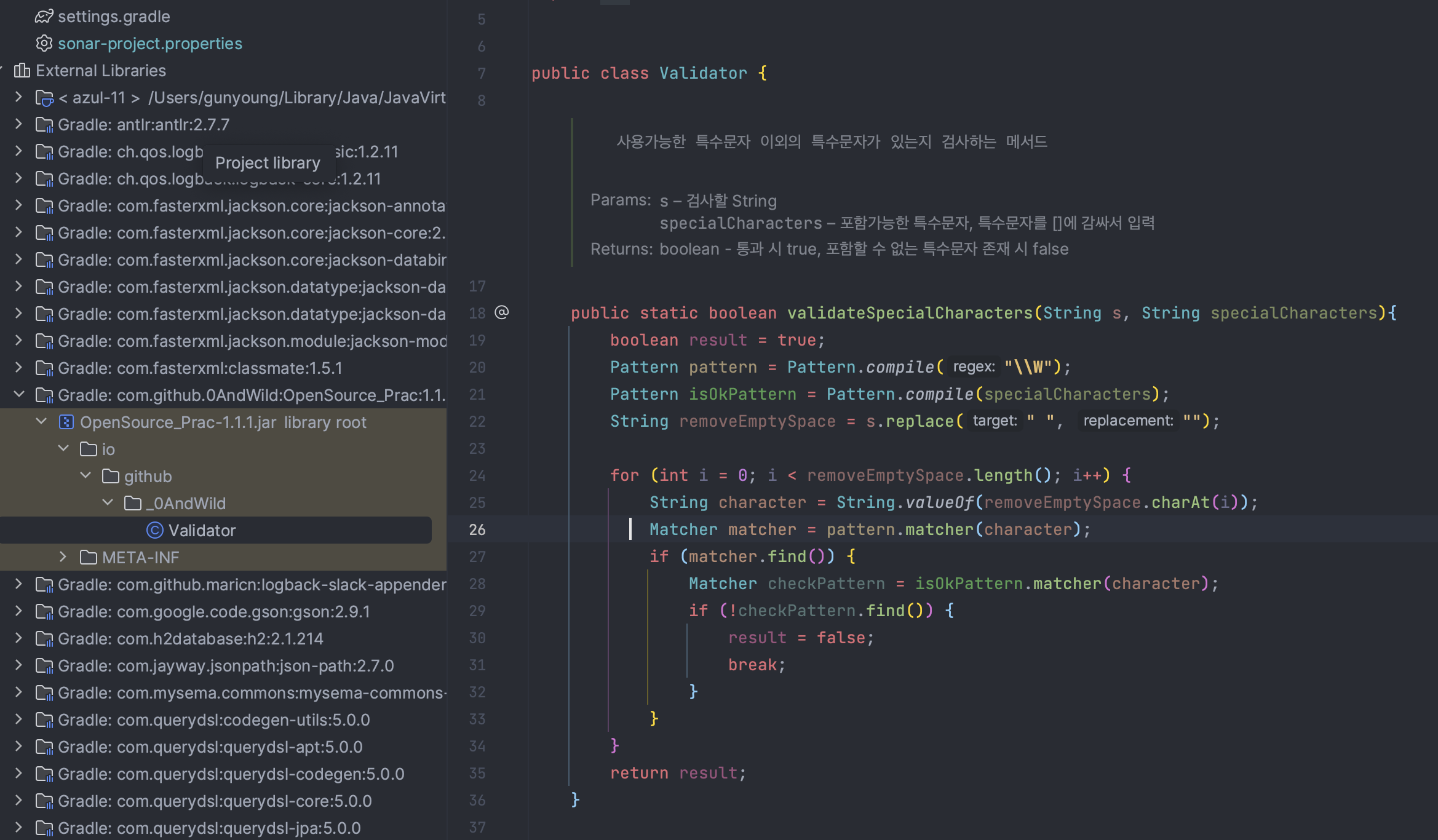Select the Validator class in project tree

click(x=202, y=530)
